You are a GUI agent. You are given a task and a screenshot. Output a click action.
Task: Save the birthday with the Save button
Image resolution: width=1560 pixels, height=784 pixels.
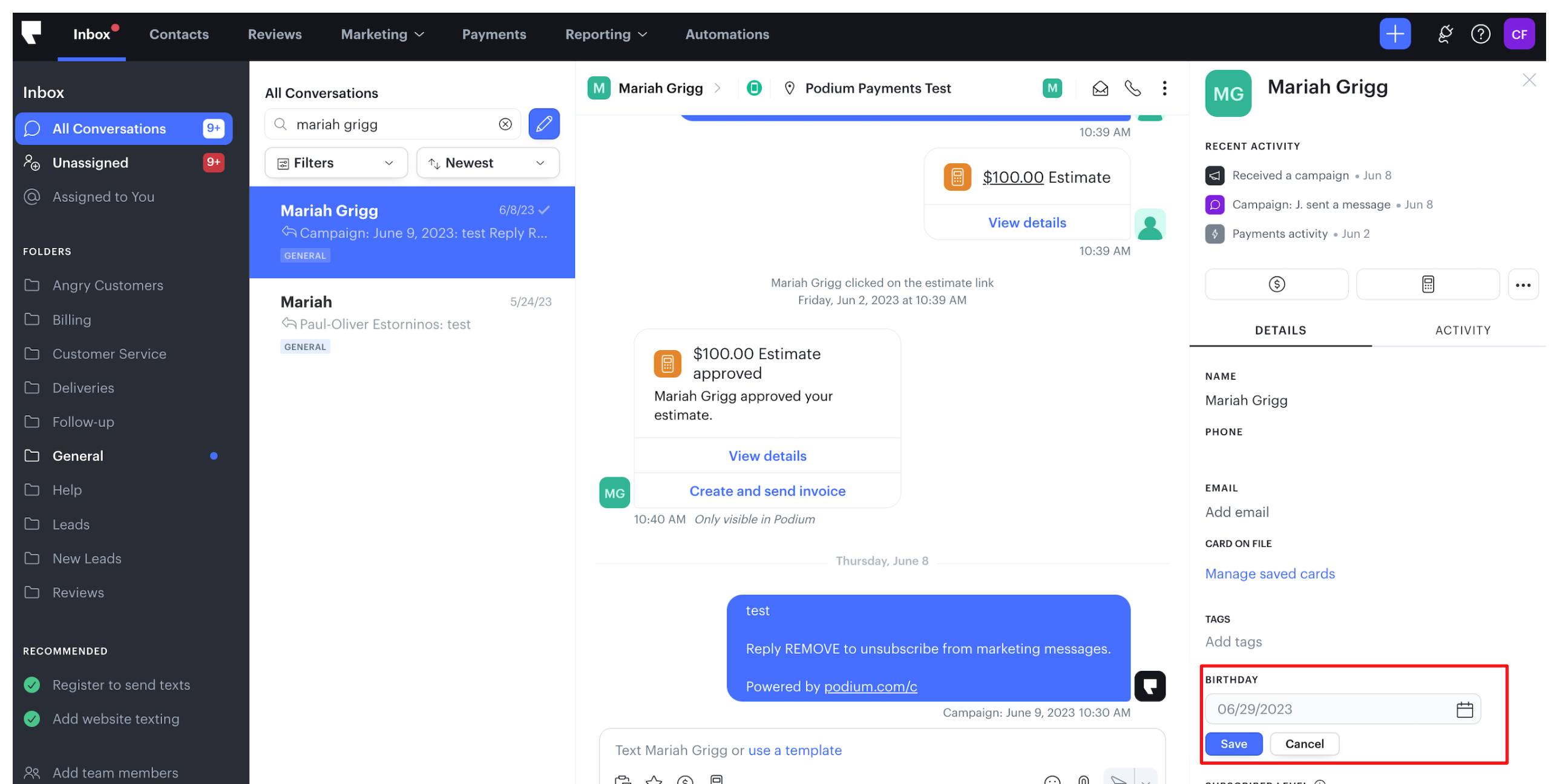1234,743
